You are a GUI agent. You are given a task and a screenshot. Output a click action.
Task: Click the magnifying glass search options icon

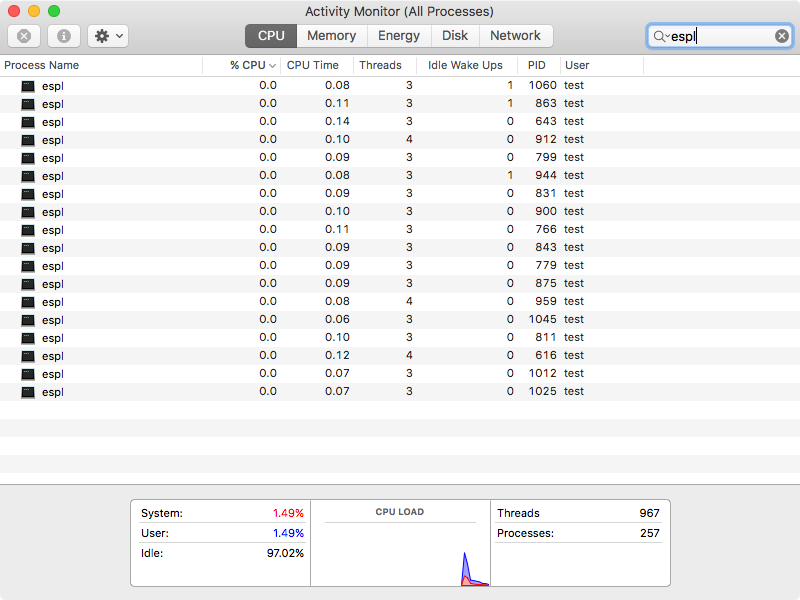(661, 36)
